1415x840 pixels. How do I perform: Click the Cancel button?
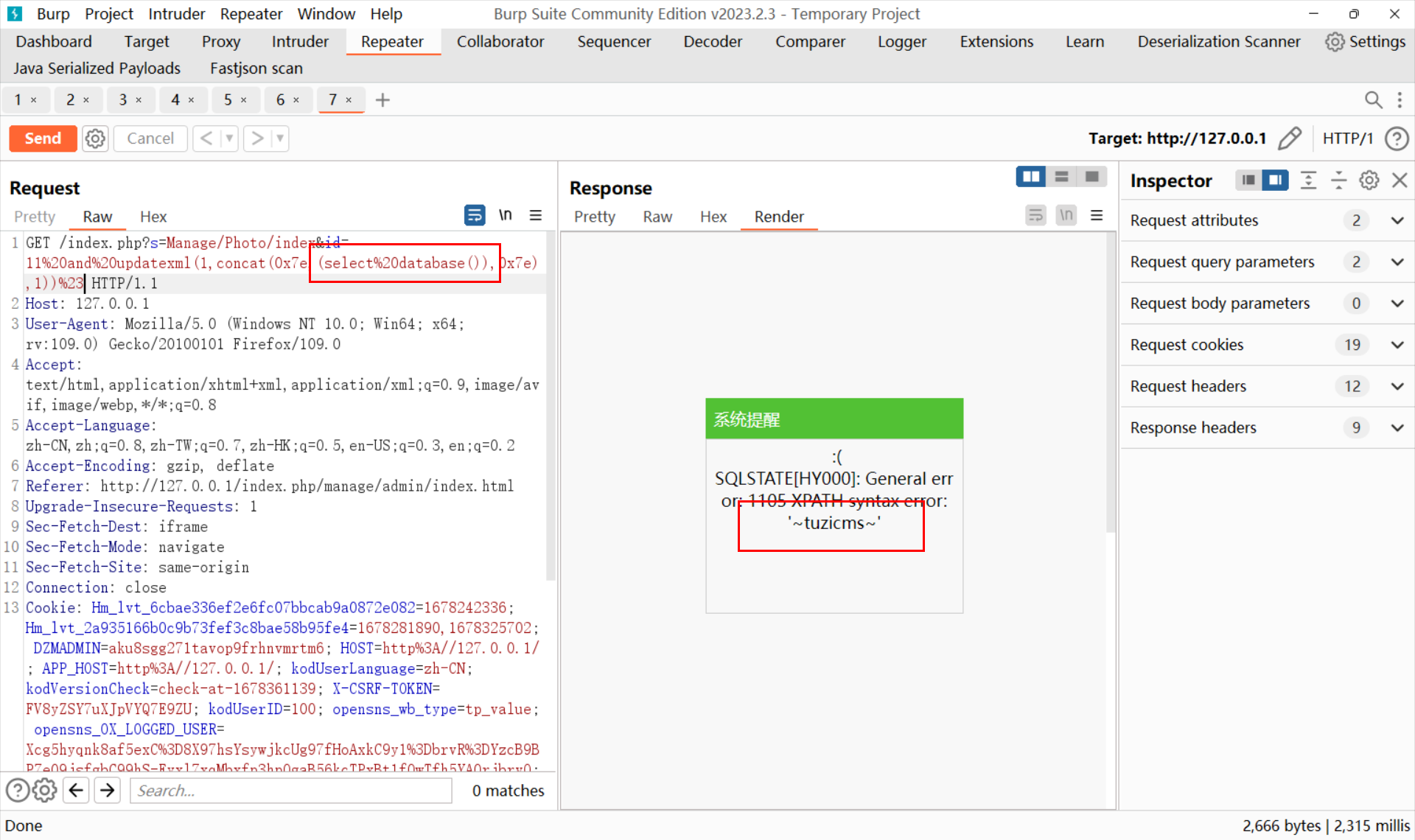(x=150, y=139)
